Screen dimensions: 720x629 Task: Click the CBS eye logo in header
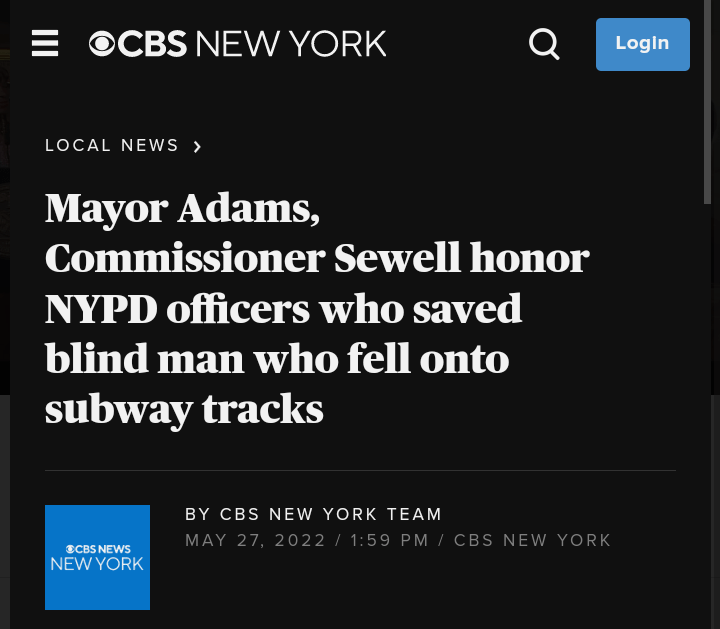pos(102,44)
